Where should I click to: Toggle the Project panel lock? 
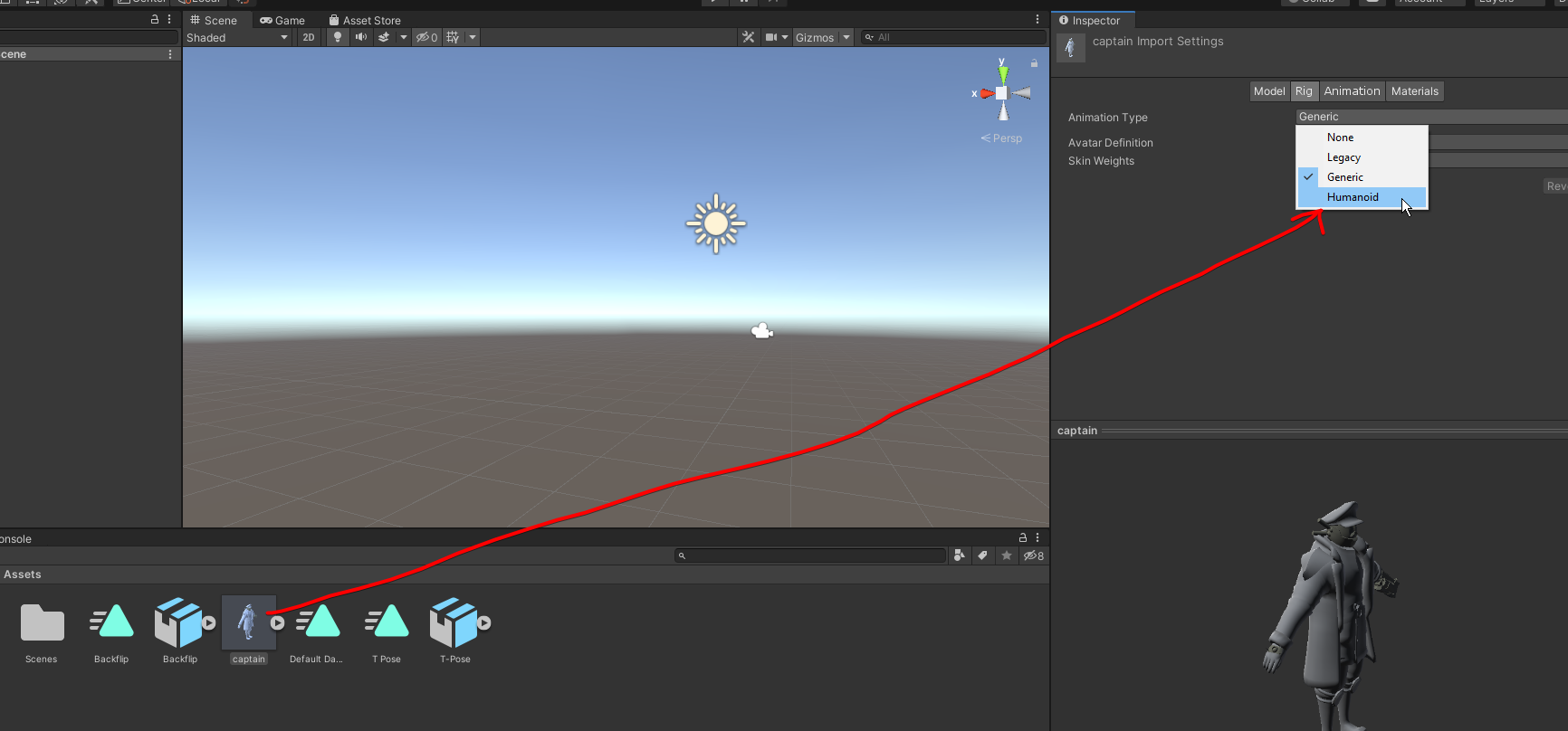click(1023, 537)
